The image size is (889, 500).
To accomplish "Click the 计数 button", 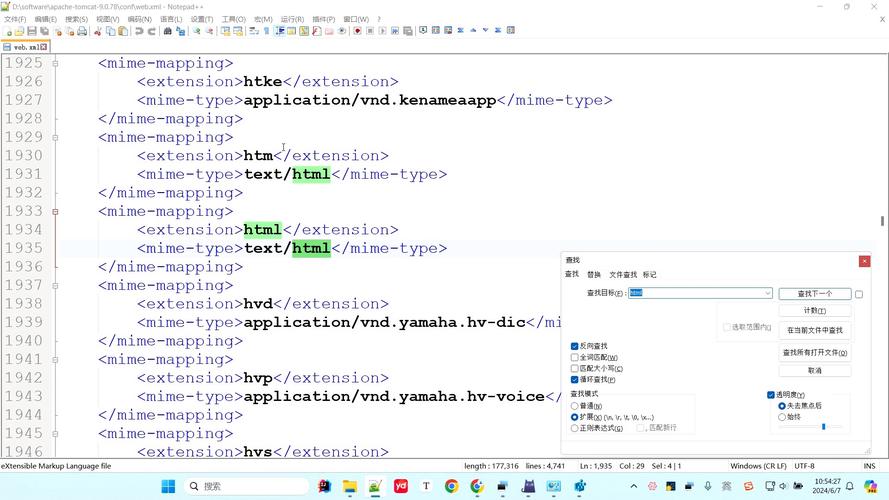I will [815, 311].
